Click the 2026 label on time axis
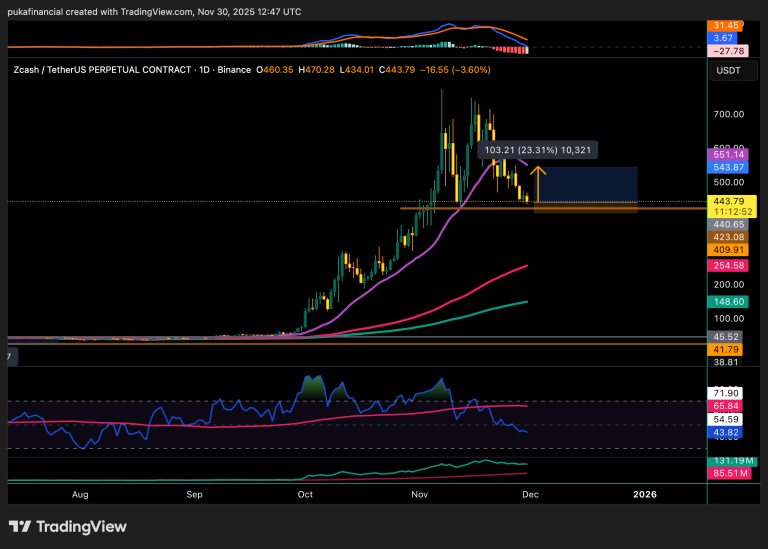Viewport: 768px width, 549px height. pyautogui.click(x=642, y=494)
